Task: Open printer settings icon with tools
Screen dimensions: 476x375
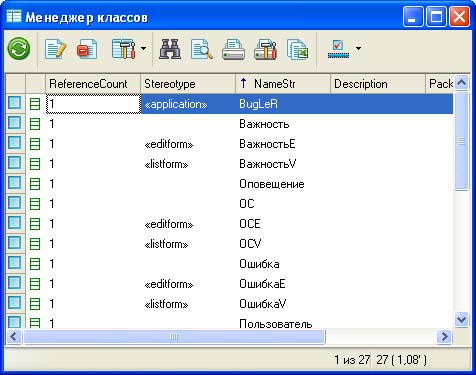Action: point(265,49)
